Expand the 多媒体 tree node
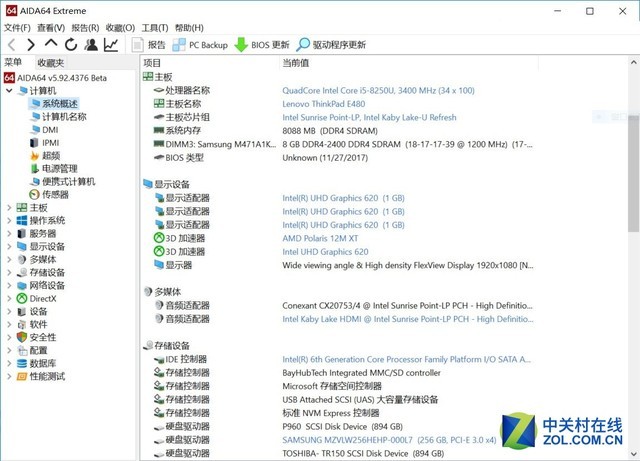The width and height of the screenshot is (640, 461). (x=9, y=259)
